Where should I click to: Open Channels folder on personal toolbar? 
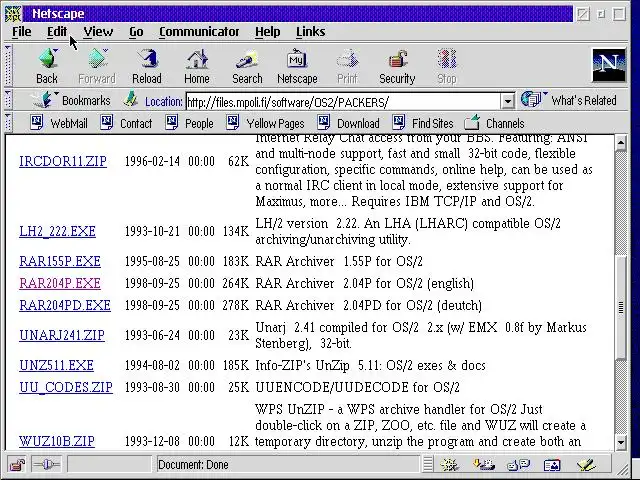point(494,123)
